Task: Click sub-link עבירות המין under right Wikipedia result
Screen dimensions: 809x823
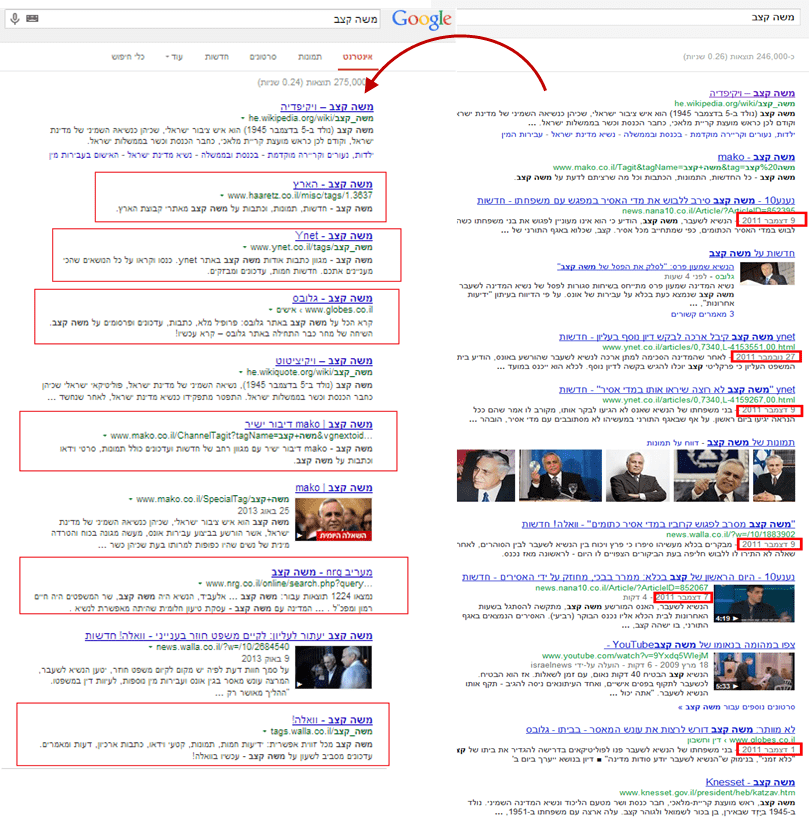Action: pyautogui.click(x=522, y=134)
